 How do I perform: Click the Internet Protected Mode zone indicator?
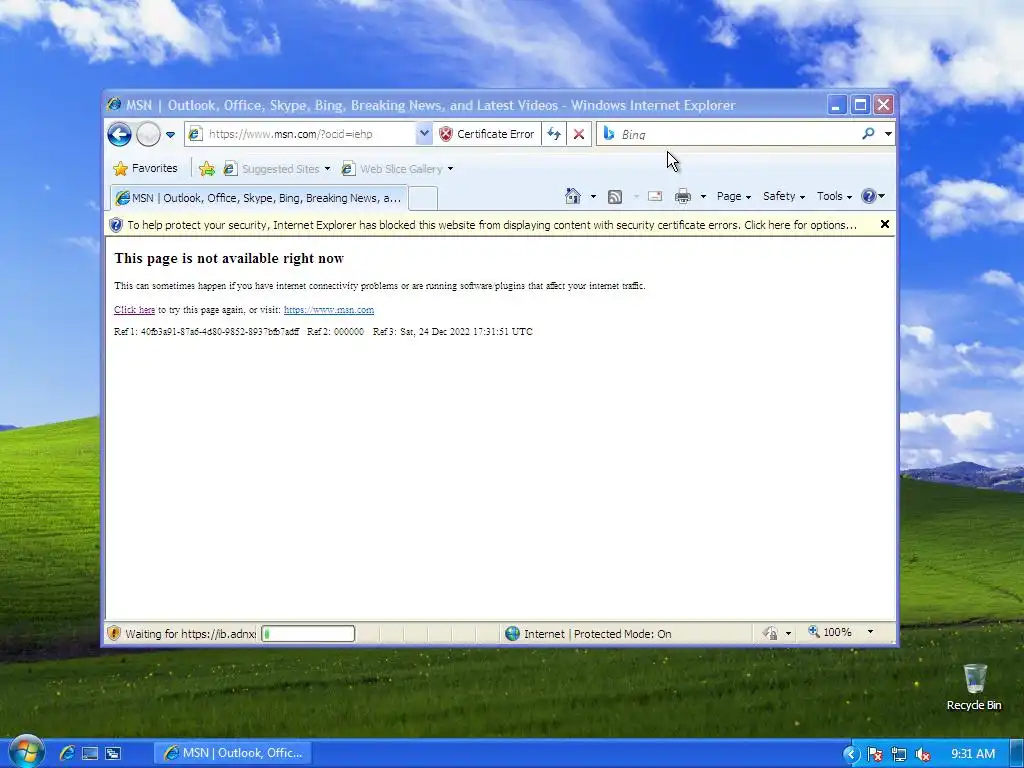pos(588,633)
